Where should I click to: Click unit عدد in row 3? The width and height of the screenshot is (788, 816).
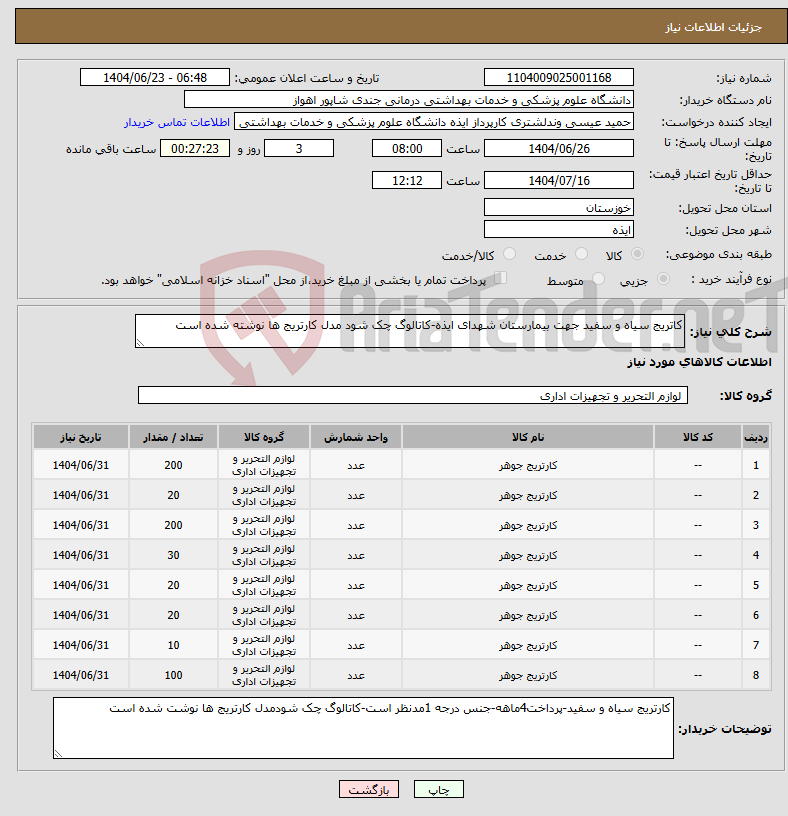356,526
